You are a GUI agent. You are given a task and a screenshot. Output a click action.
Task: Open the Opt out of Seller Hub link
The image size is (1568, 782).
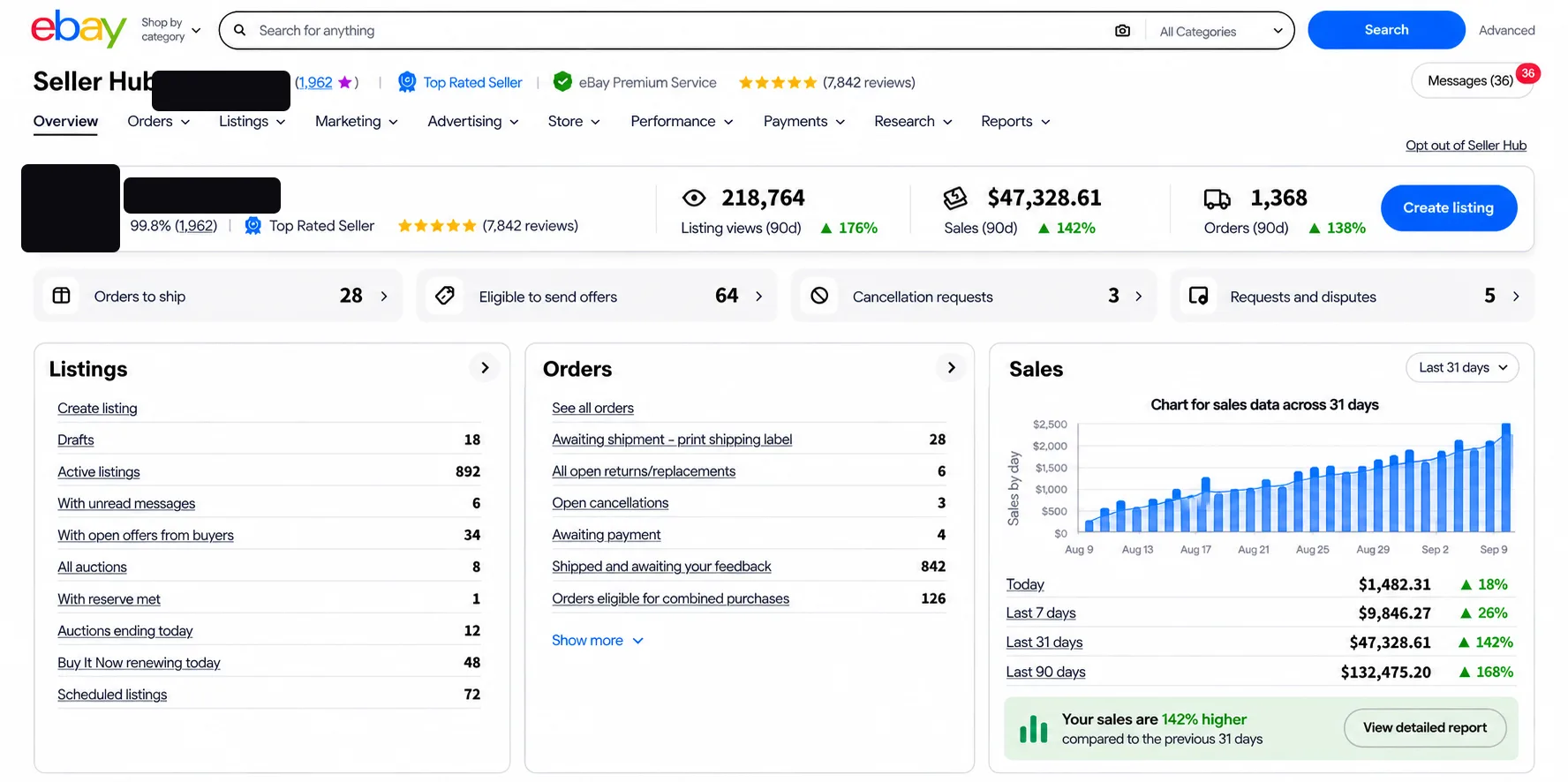(1466, 146)
